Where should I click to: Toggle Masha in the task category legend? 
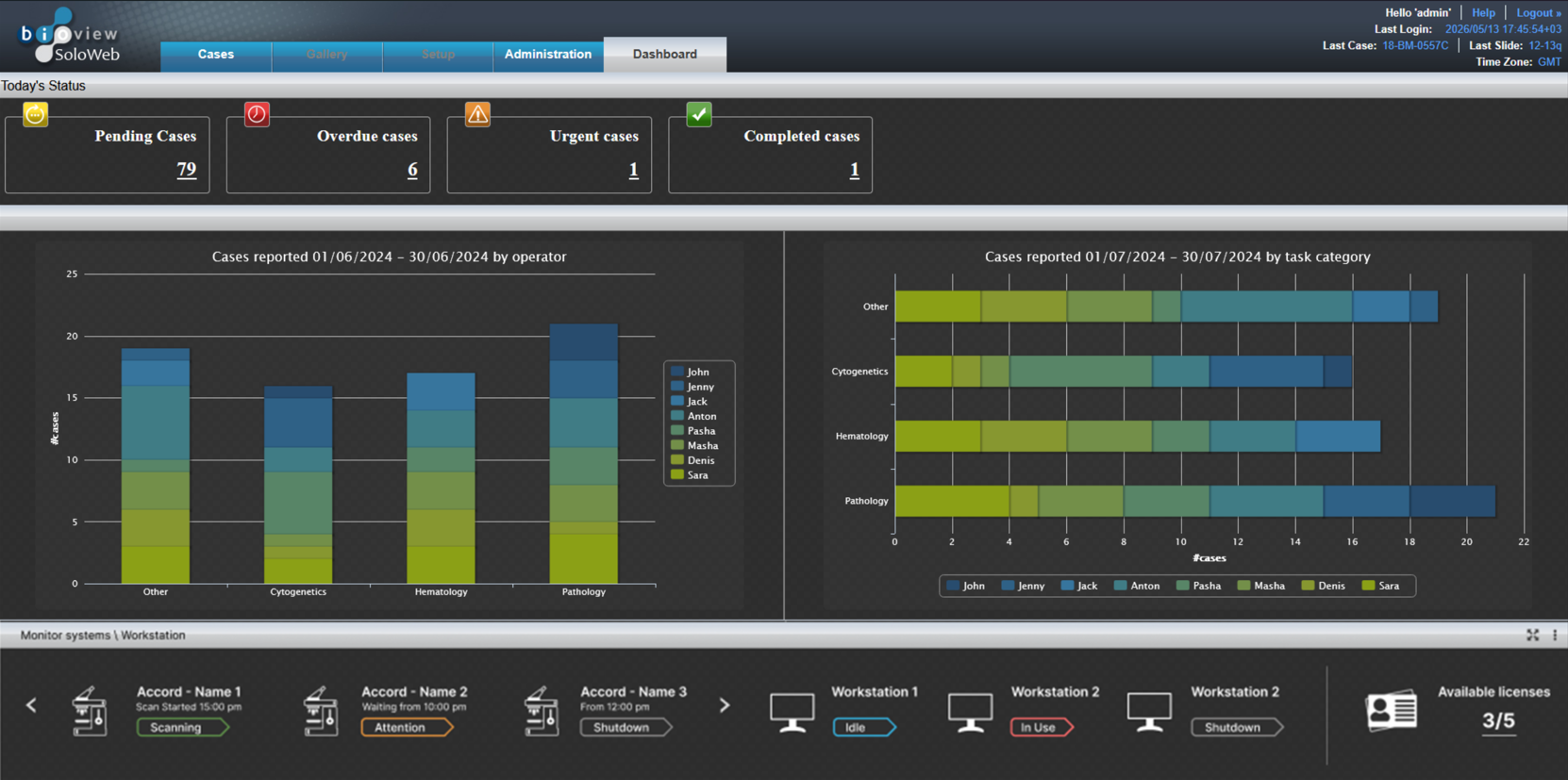[1261, 586]
